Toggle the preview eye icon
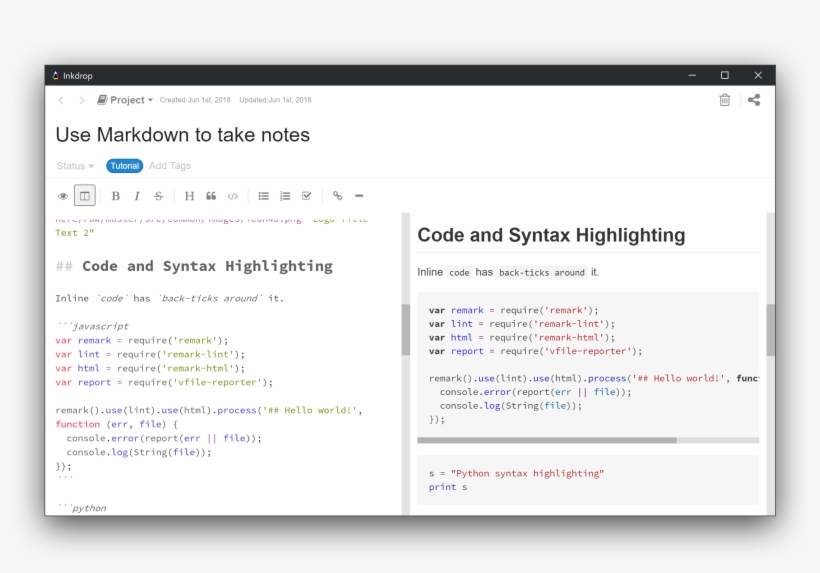Viewport: 820px width, 573px height. [63, 196]
